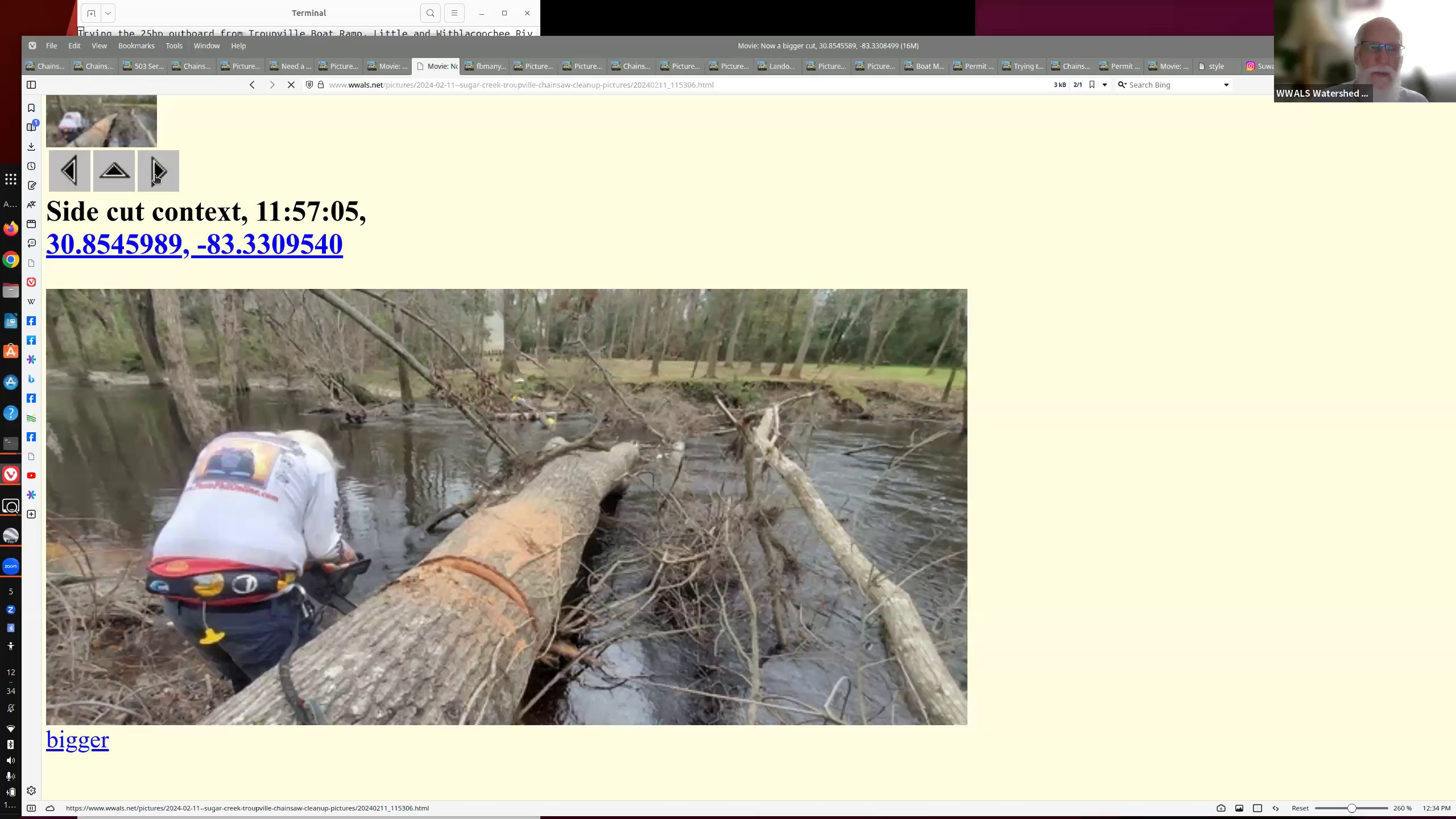Reset the page zoom level

coord(1300,808)
